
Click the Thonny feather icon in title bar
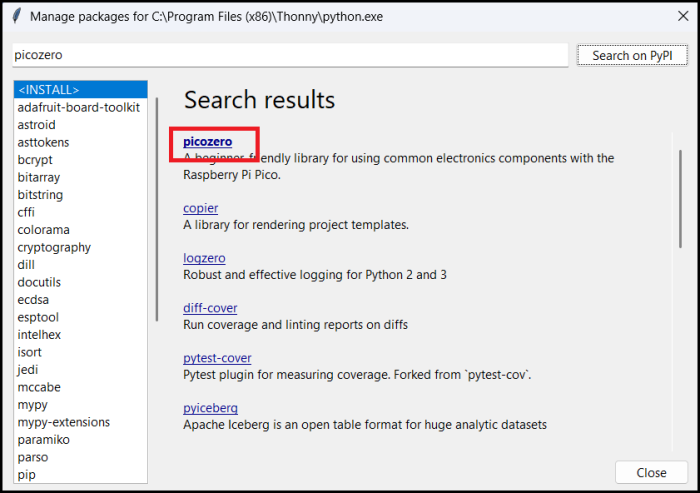tap(17, 16)
